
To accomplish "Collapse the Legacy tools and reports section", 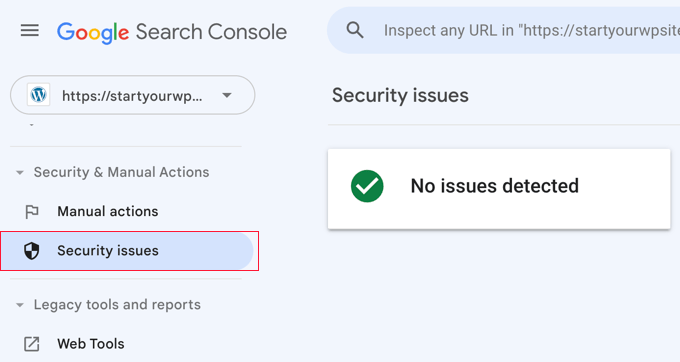I will (20, 305).
